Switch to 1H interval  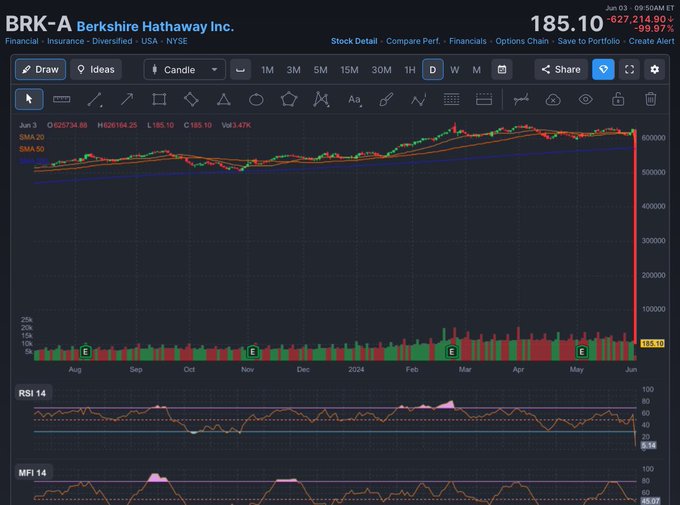point(410,70)
